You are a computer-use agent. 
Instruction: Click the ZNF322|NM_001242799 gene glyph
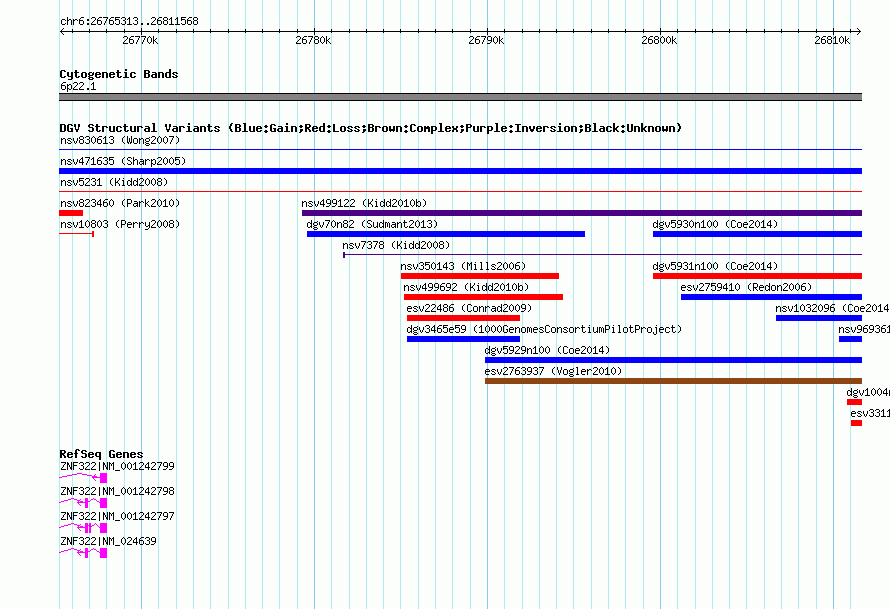pyautogui.click(x=83, y=478)
